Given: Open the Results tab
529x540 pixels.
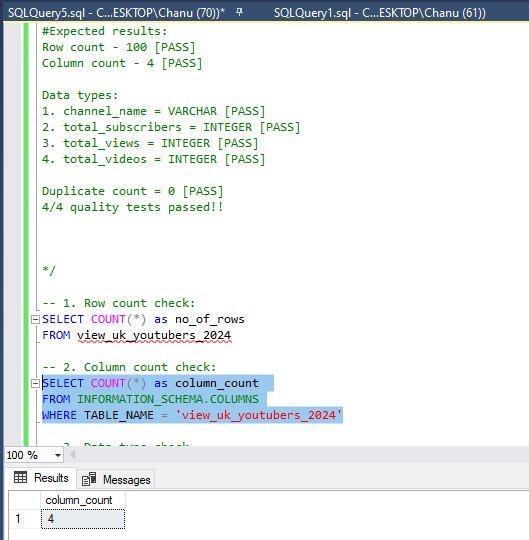Looking at the screenshot, I should coord(41,478).
